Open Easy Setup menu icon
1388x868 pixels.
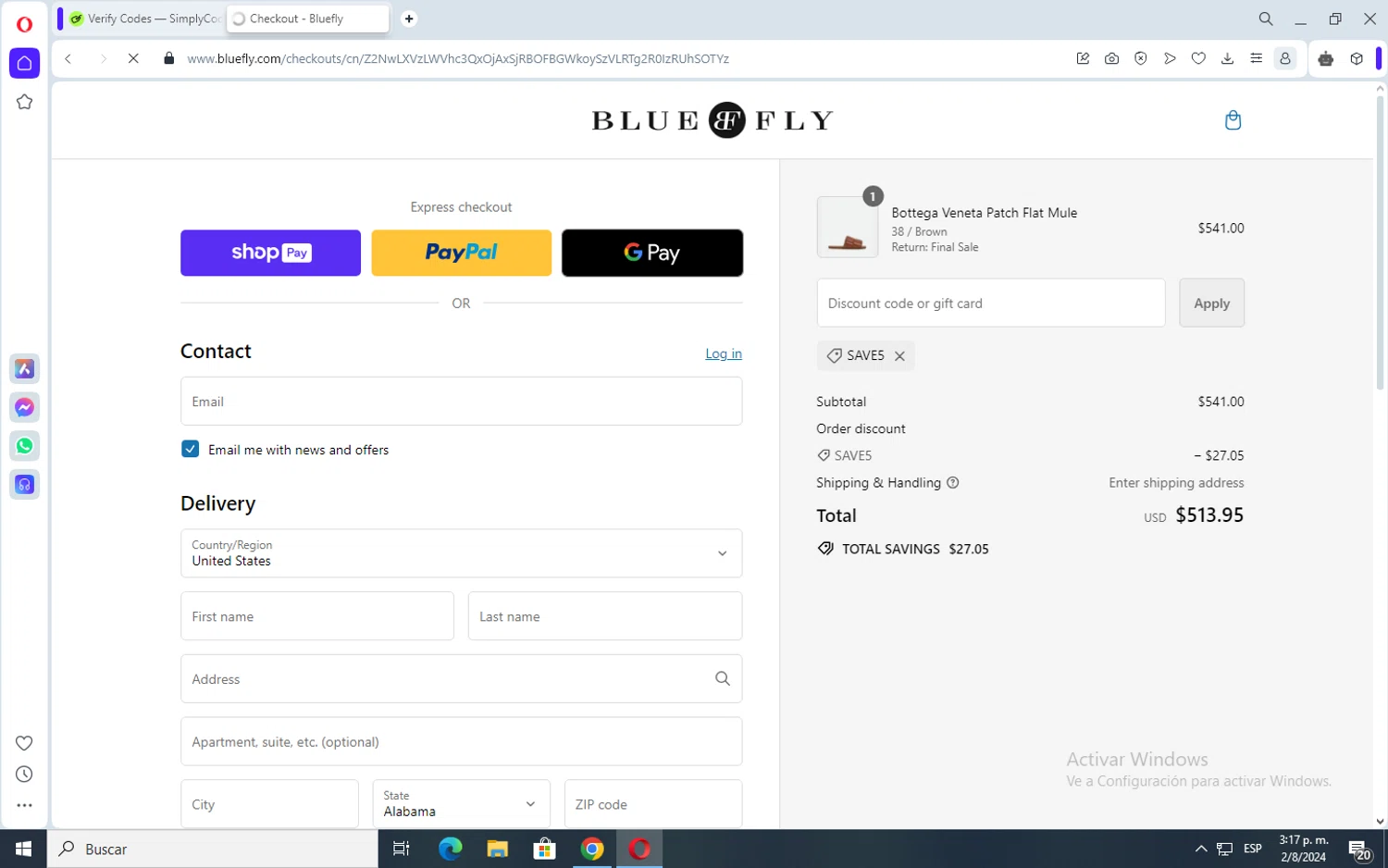click(x=1256, y=58)
